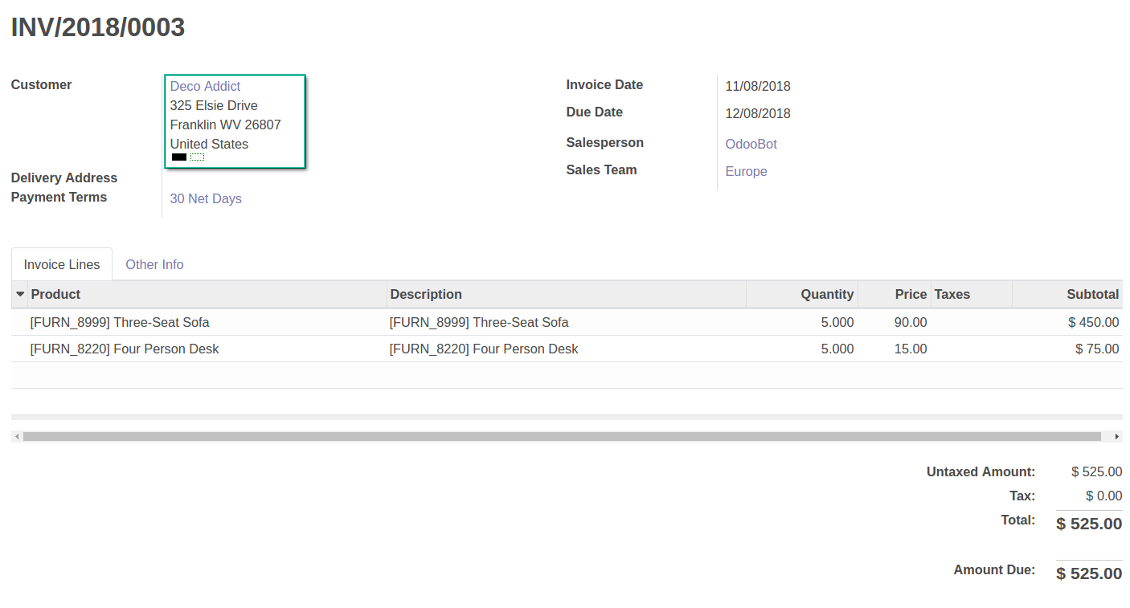Click the Total value $ 525.00
Image resolution: width=1130 pixels, height=608 pixels.
[1089, 524]
